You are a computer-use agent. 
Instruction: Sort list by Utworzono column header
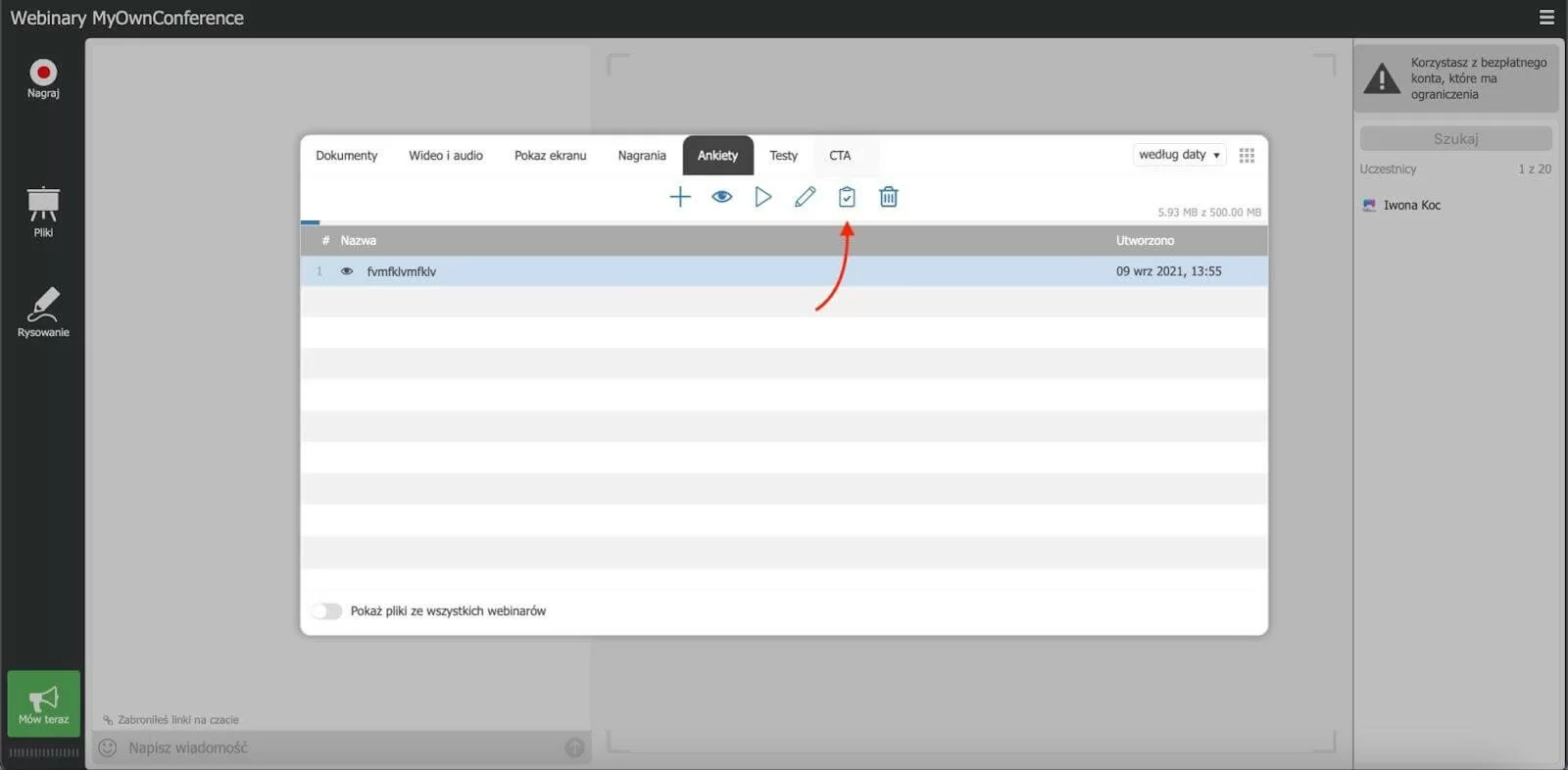(x=1145, y=240)
